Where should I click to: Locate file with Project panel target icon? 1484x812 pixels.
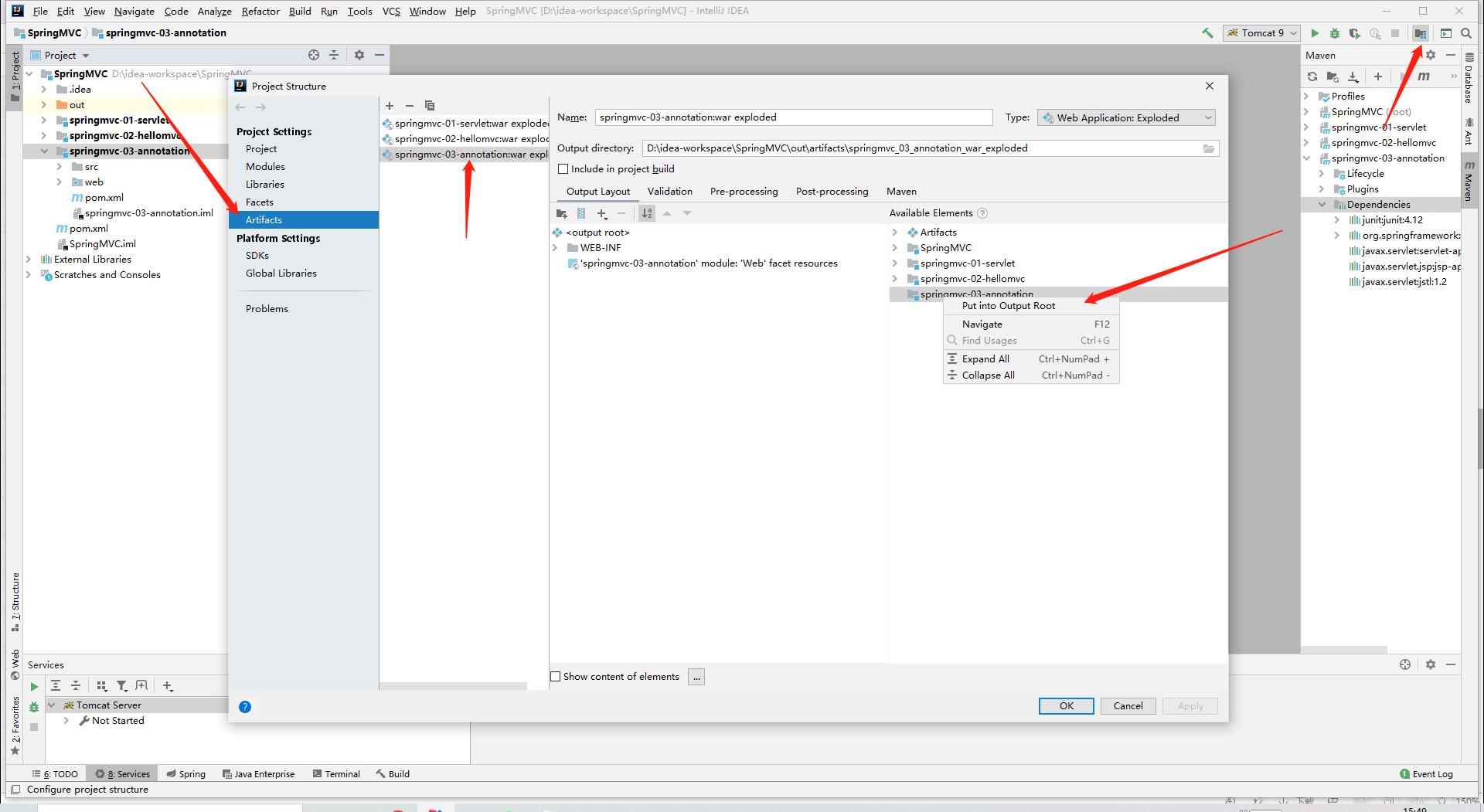point(314,55)
